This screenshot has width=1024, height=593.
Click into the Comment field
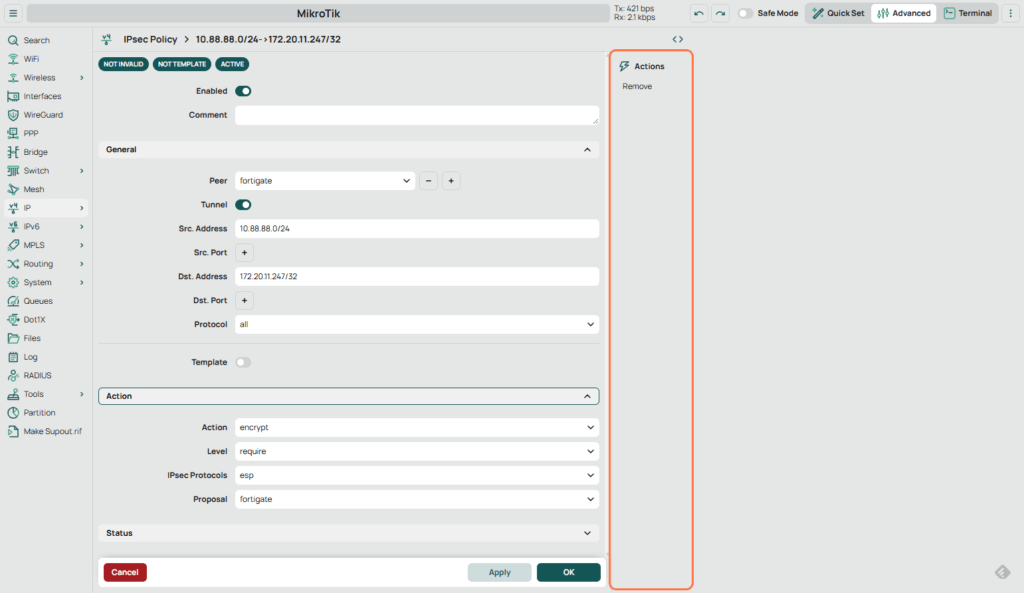[417, 116]
